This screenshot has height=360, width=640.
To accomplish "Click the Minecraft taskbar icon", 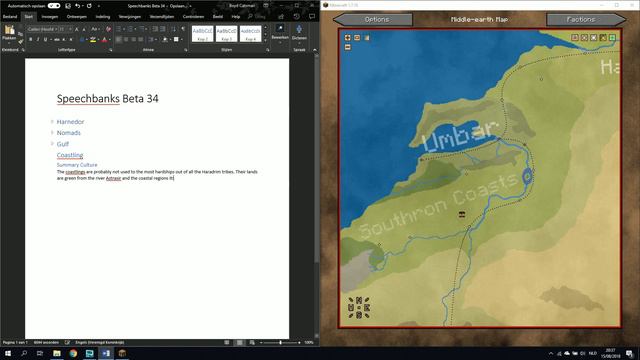I will 122,353.
